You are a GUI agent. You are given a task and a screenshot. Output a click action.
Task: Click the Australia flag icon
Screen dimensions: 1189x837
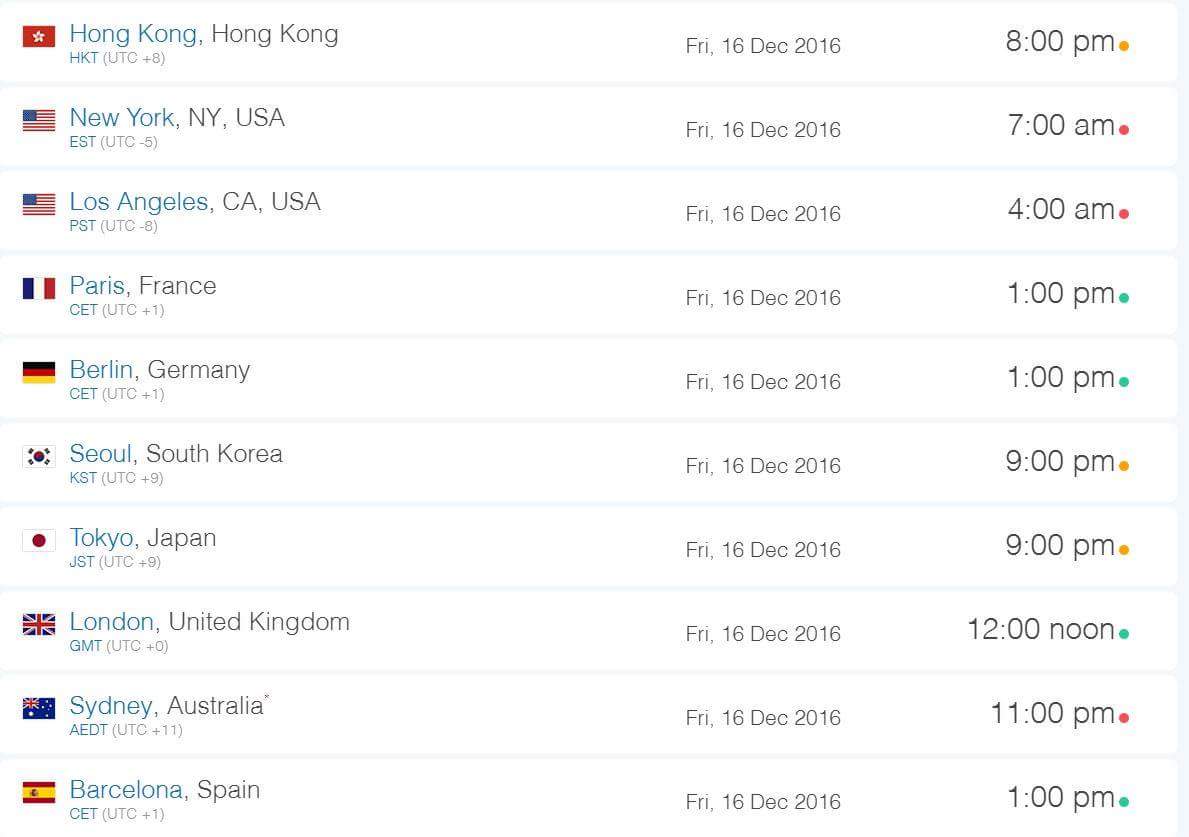[x=39, y=708]
